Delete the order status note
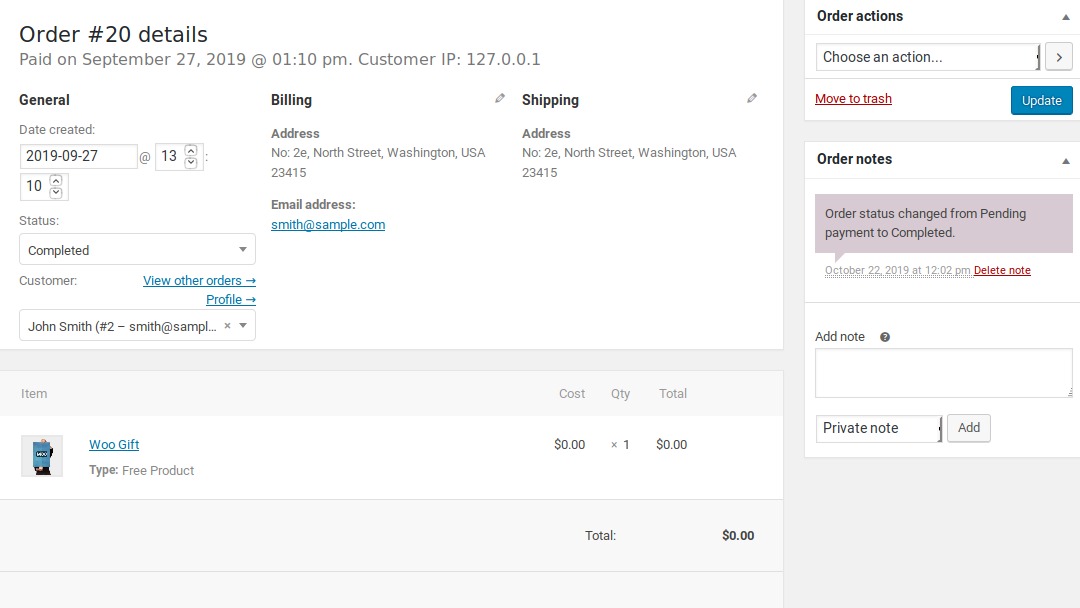 click(x=1002, y=271)
